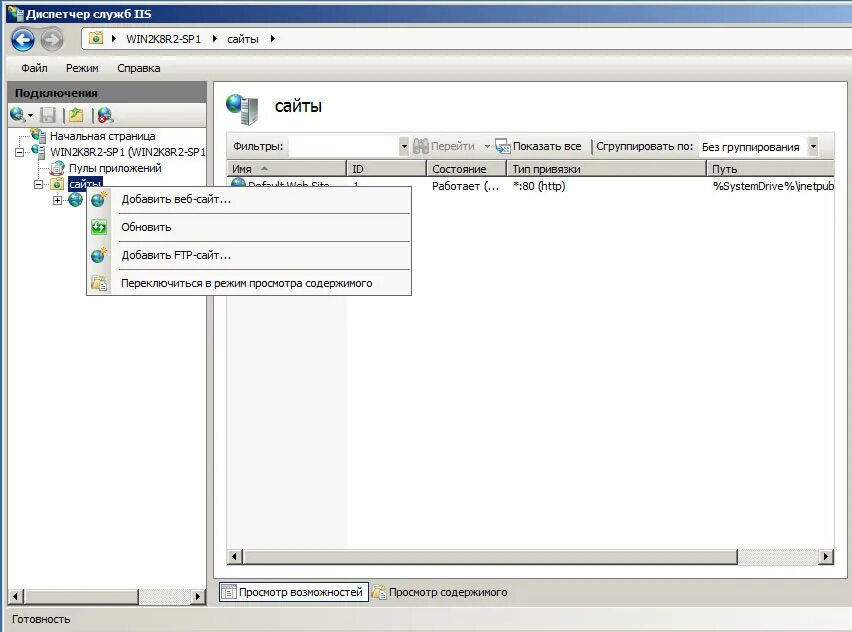Click the globe icon beside Добавить веб-сайт

pyautogui.click(x=99, y=199)
